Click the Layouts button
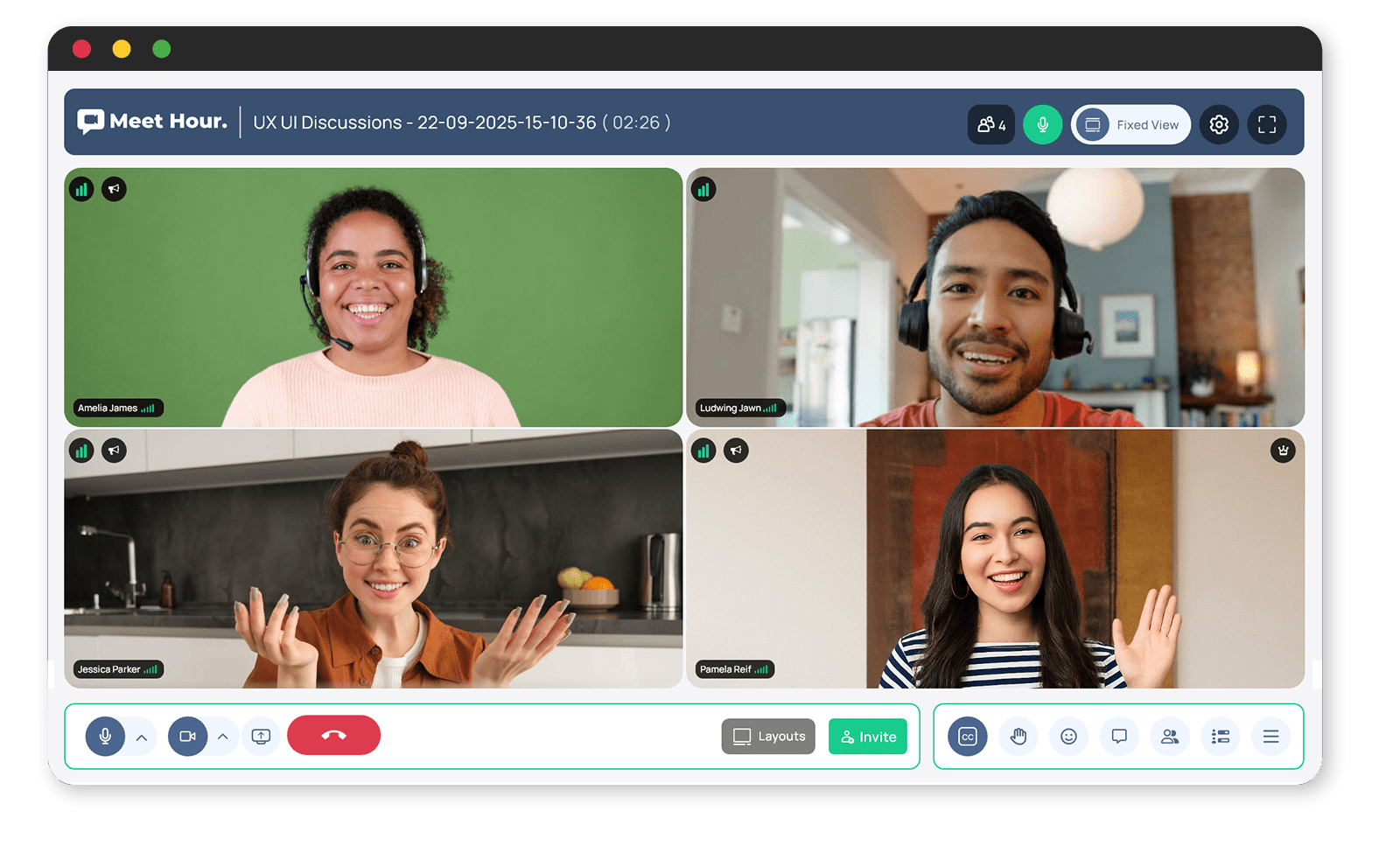The width and height of the screenshot is (1400, 846). [x=768, y=737]
